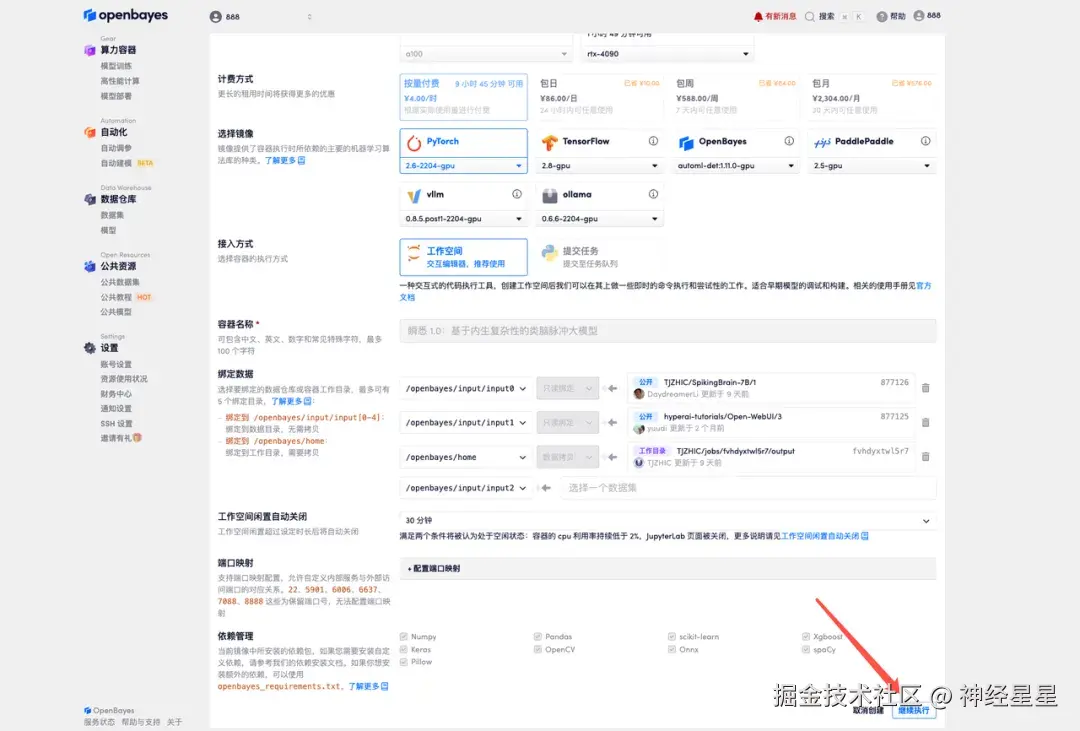1080x731 pixels.
Task: Select the PyTorch image card
Action: click(x=464, y=142)
